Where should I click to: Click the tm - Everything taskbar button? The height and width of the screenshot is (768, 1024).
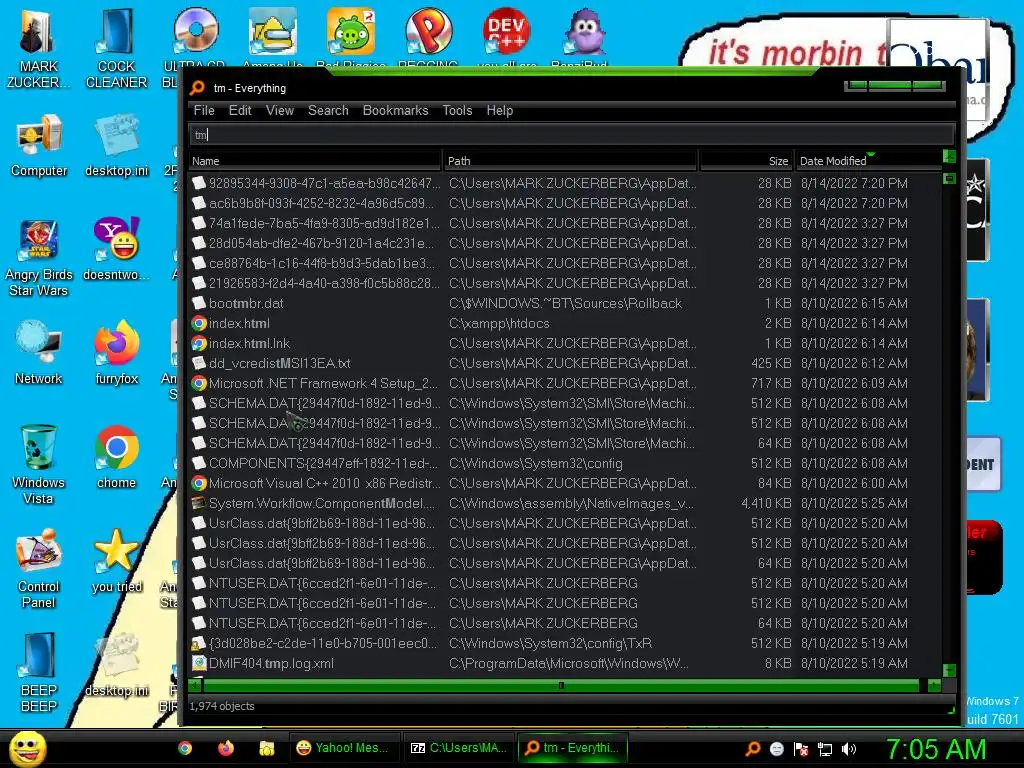tap(573, 748)
